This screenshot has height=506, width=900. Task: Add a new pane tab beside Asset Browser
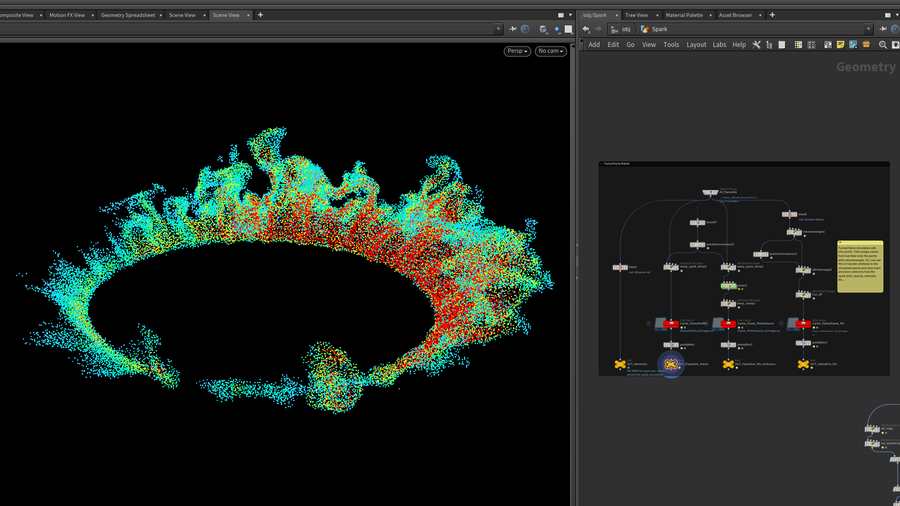774,15
